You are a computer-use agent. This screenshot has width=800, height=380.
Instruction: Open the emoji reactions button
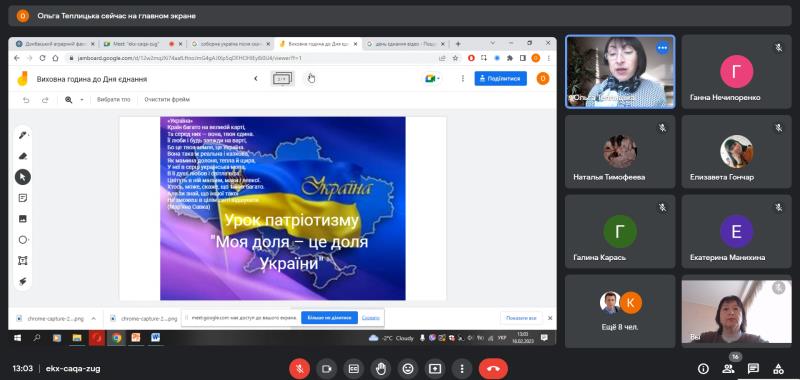tap(407, 369)
